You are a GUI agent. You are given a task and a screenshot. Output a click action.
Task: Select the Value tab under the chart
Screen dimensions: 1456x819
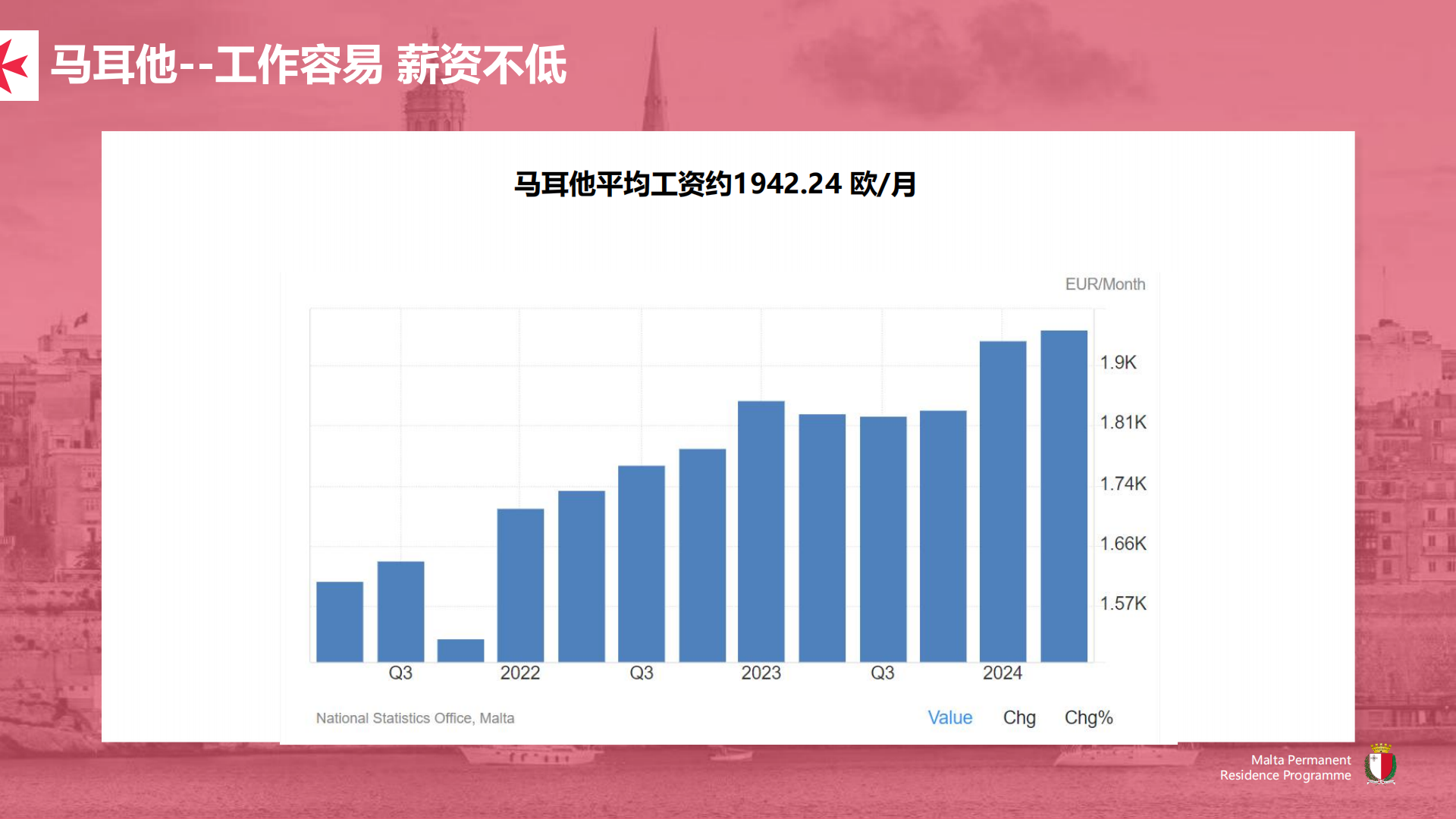tap(949, 717)
